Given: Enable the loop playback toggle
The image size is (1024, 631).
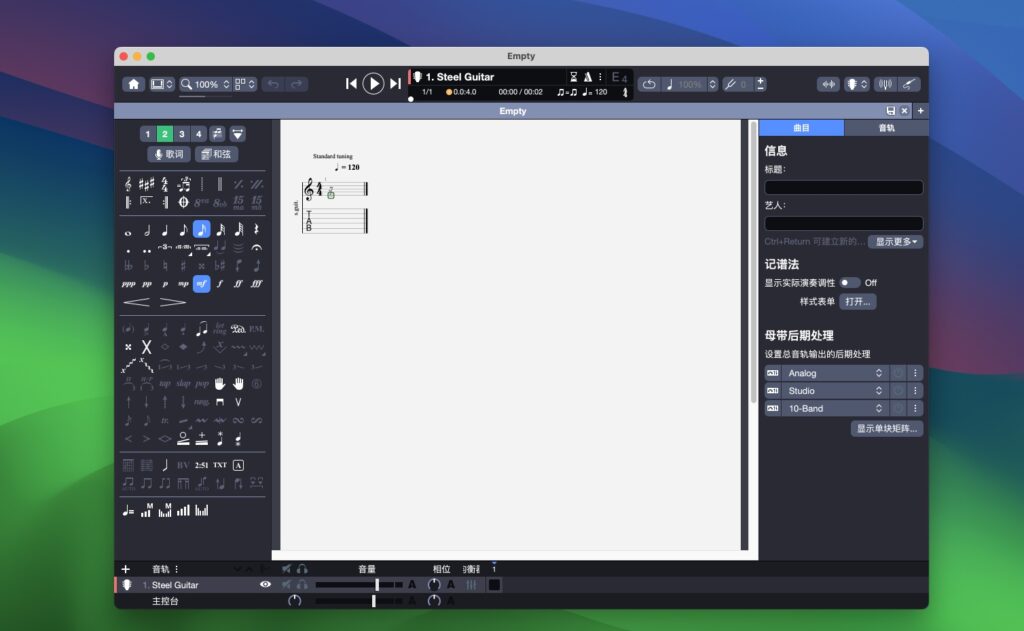Looking at the screenshot, I should point(647,84).
